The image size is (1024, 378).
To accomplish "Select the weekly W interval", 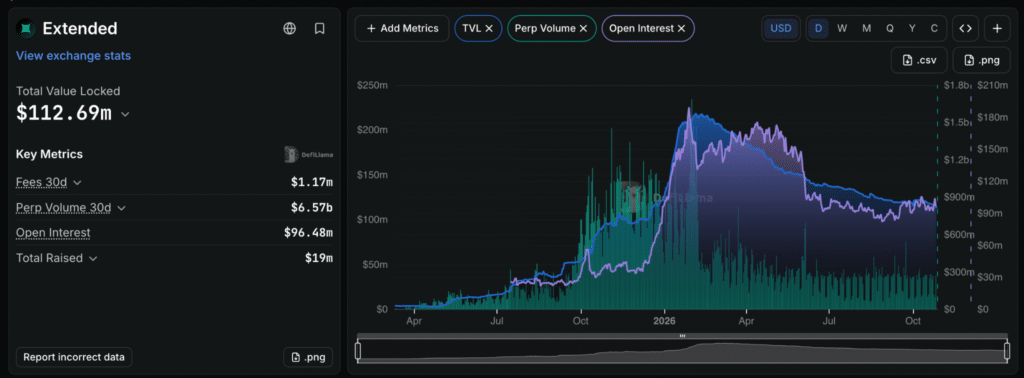I will pyautogui.click(x=842, y=29).
